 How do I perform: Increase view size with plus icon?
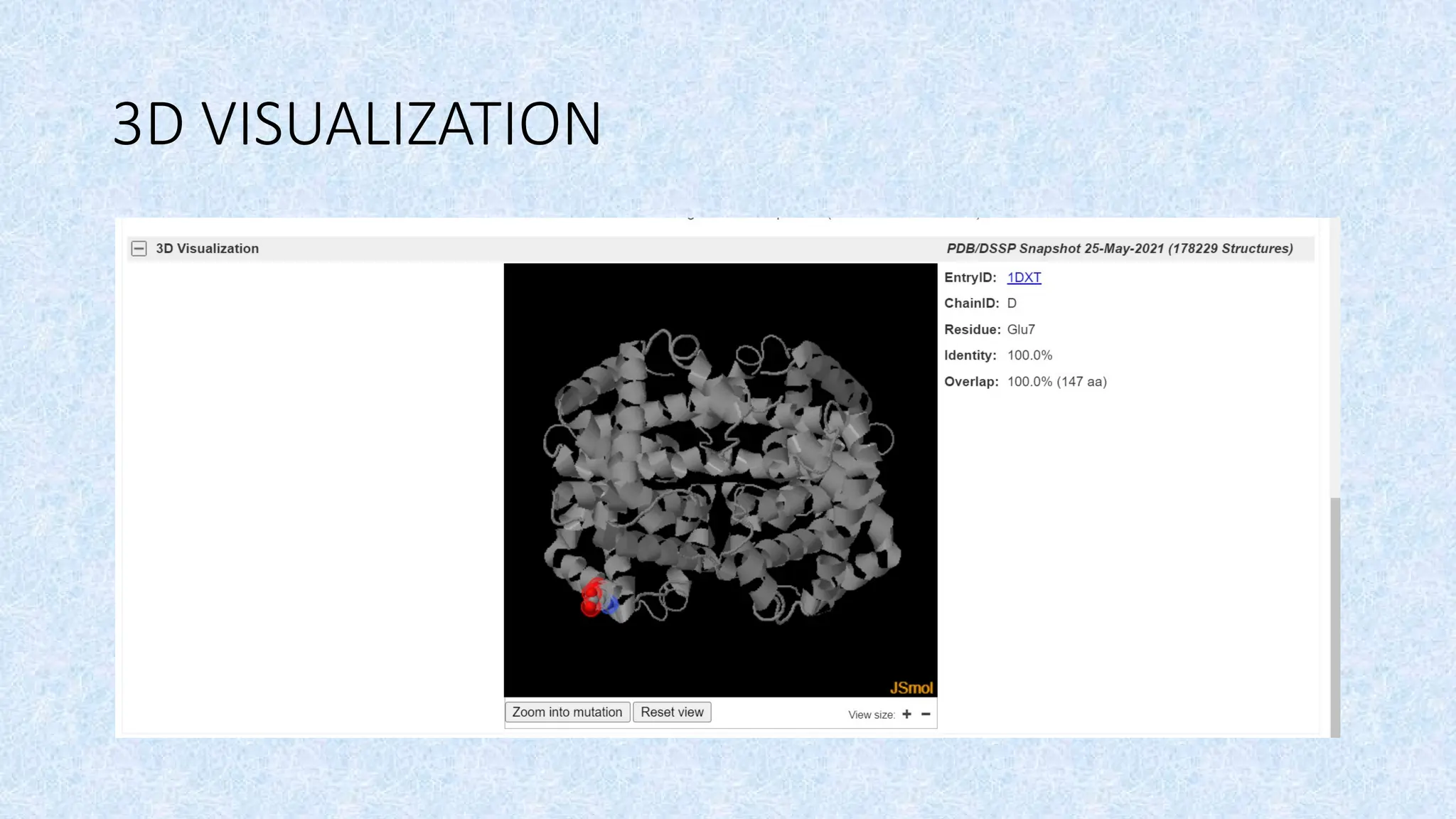coord(906,714)
